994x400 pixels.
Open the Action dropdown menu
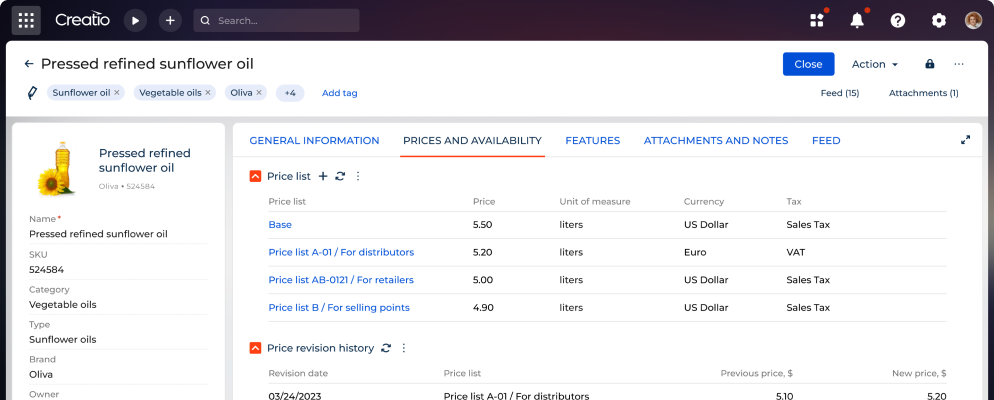coord(874,64)
